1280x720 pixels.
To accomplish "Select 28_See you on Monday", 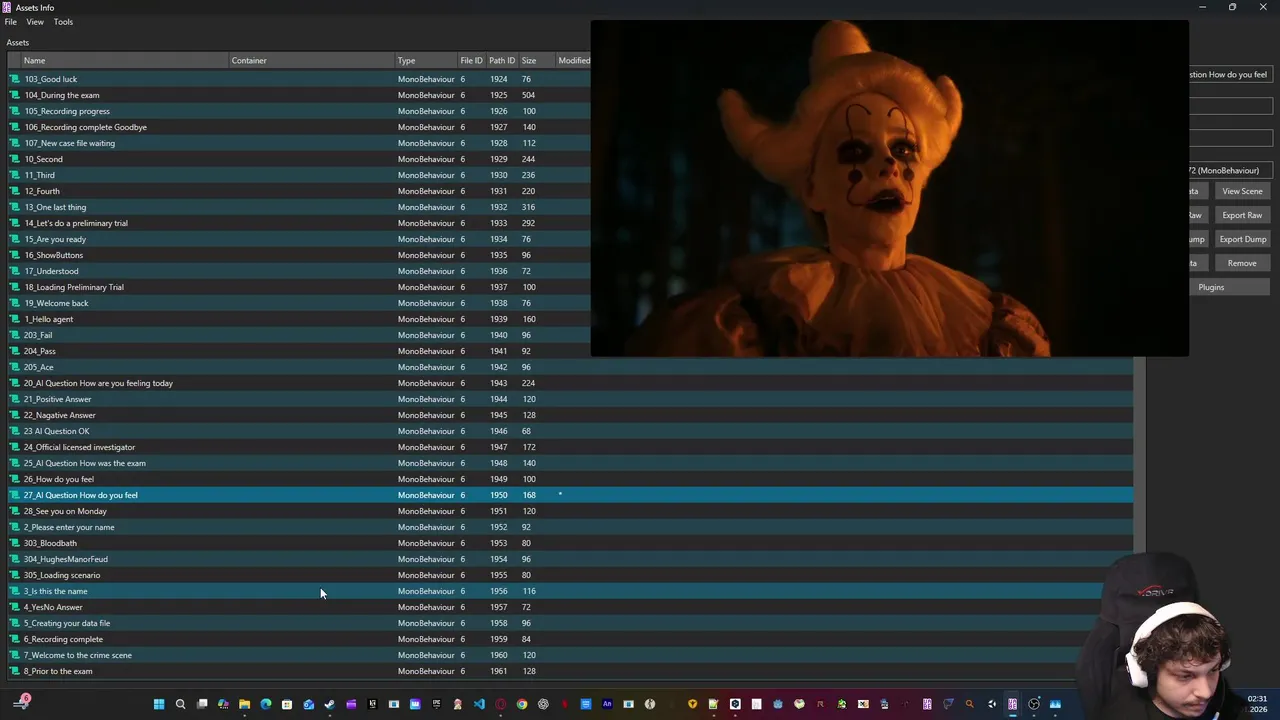I will click(x=570, y=511).
